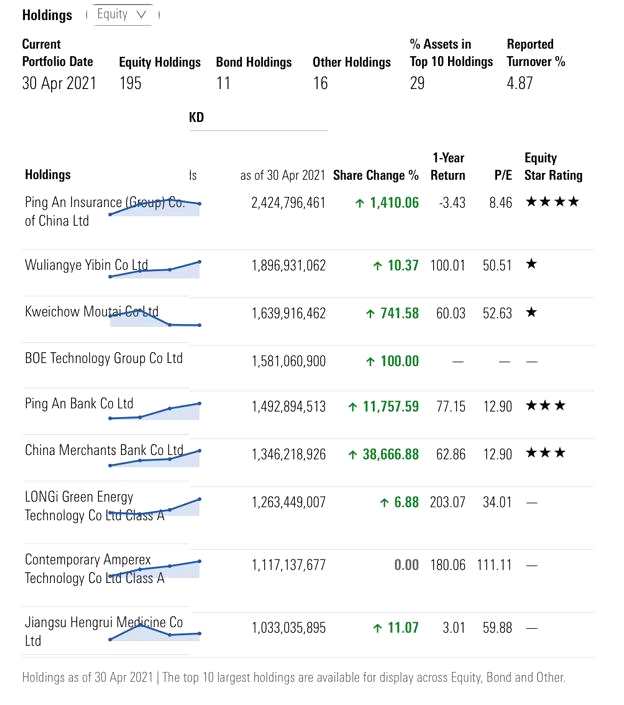Open Kweichow Moutai Co Ltd holding
This screenshot has width=624, height=705.
click(x=91, y=312)
